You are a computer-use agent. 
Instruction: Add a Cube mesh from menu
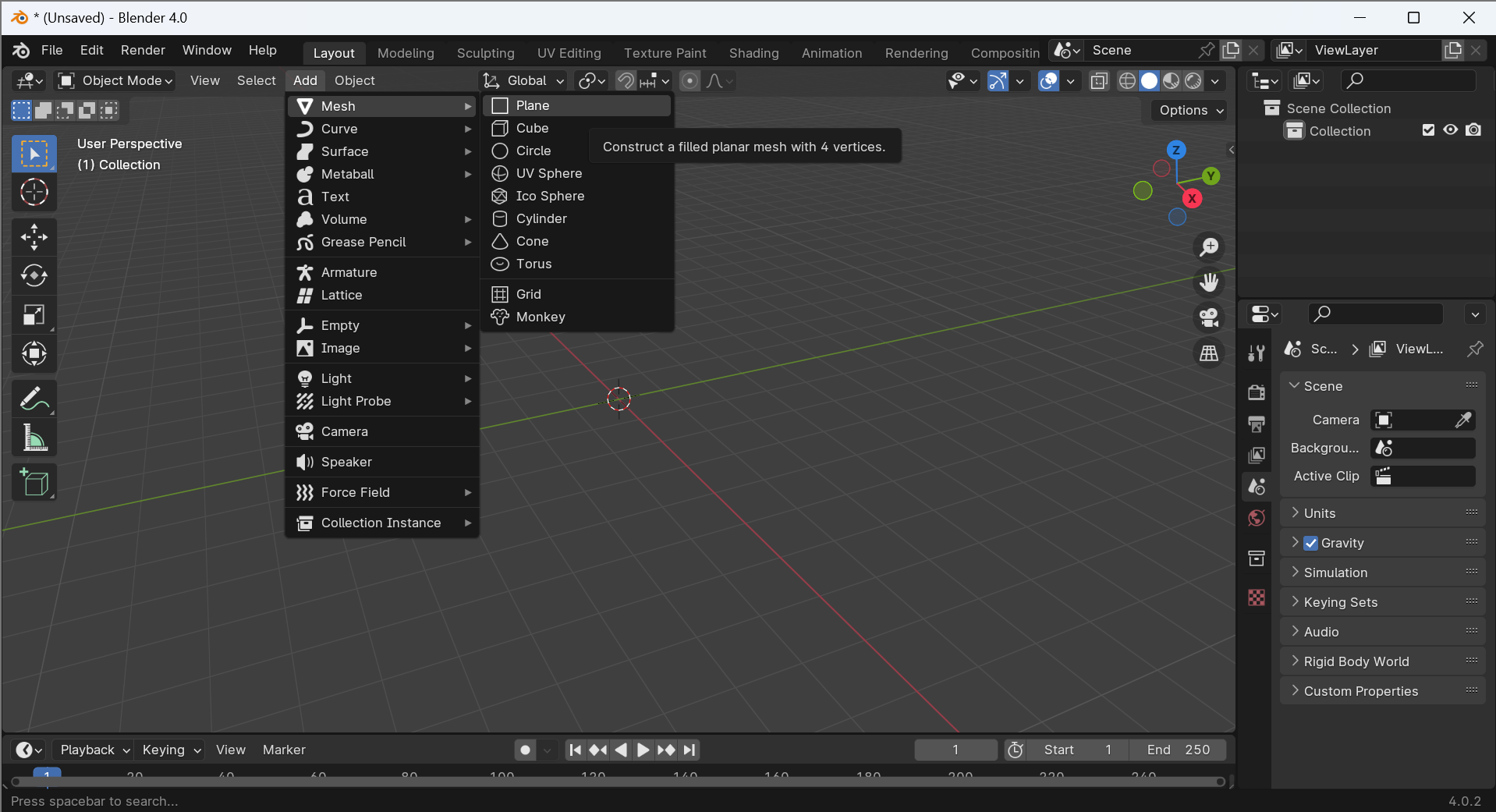[577, 128]
